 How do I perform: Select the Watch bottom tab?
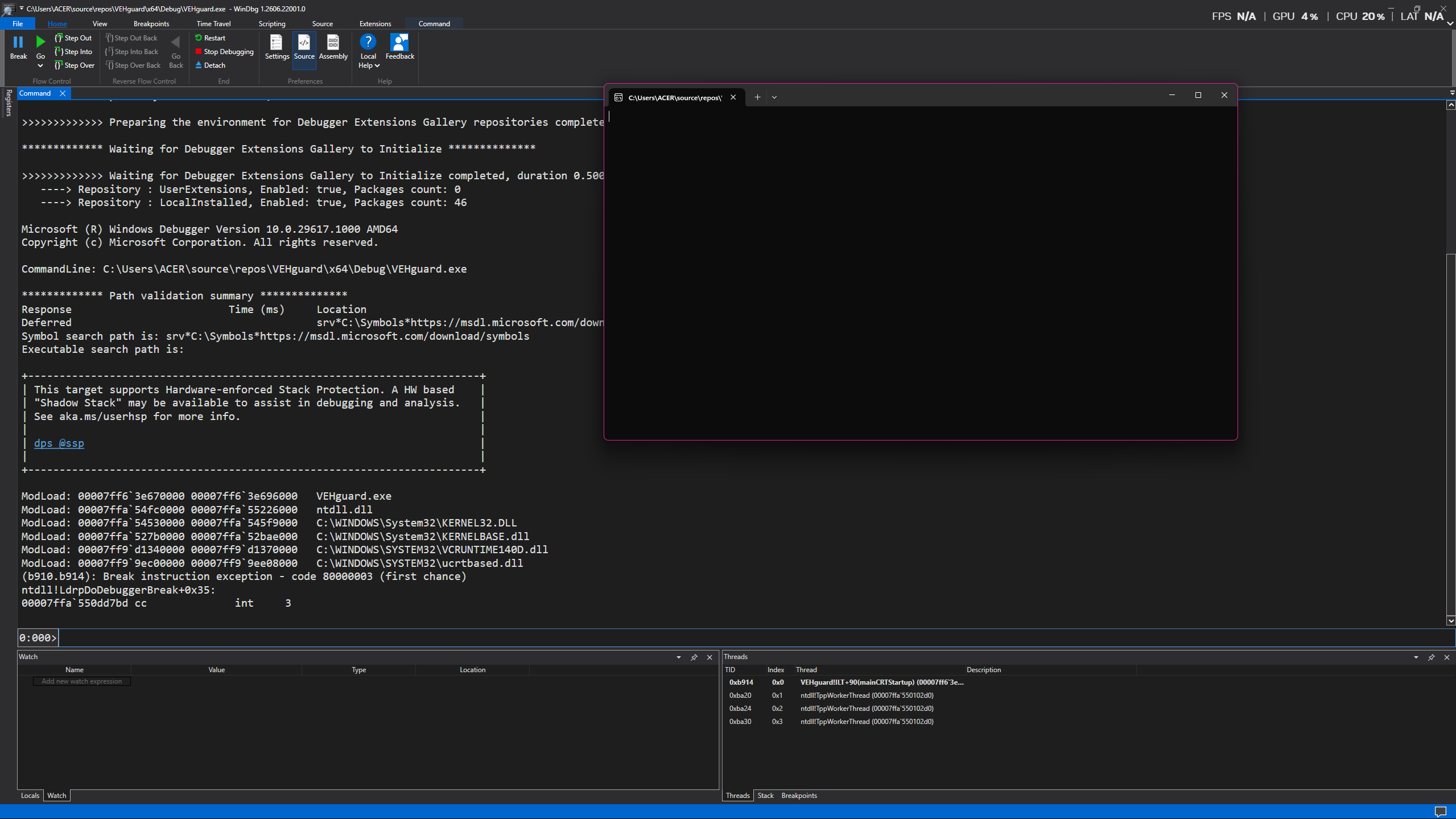point(56,796)
